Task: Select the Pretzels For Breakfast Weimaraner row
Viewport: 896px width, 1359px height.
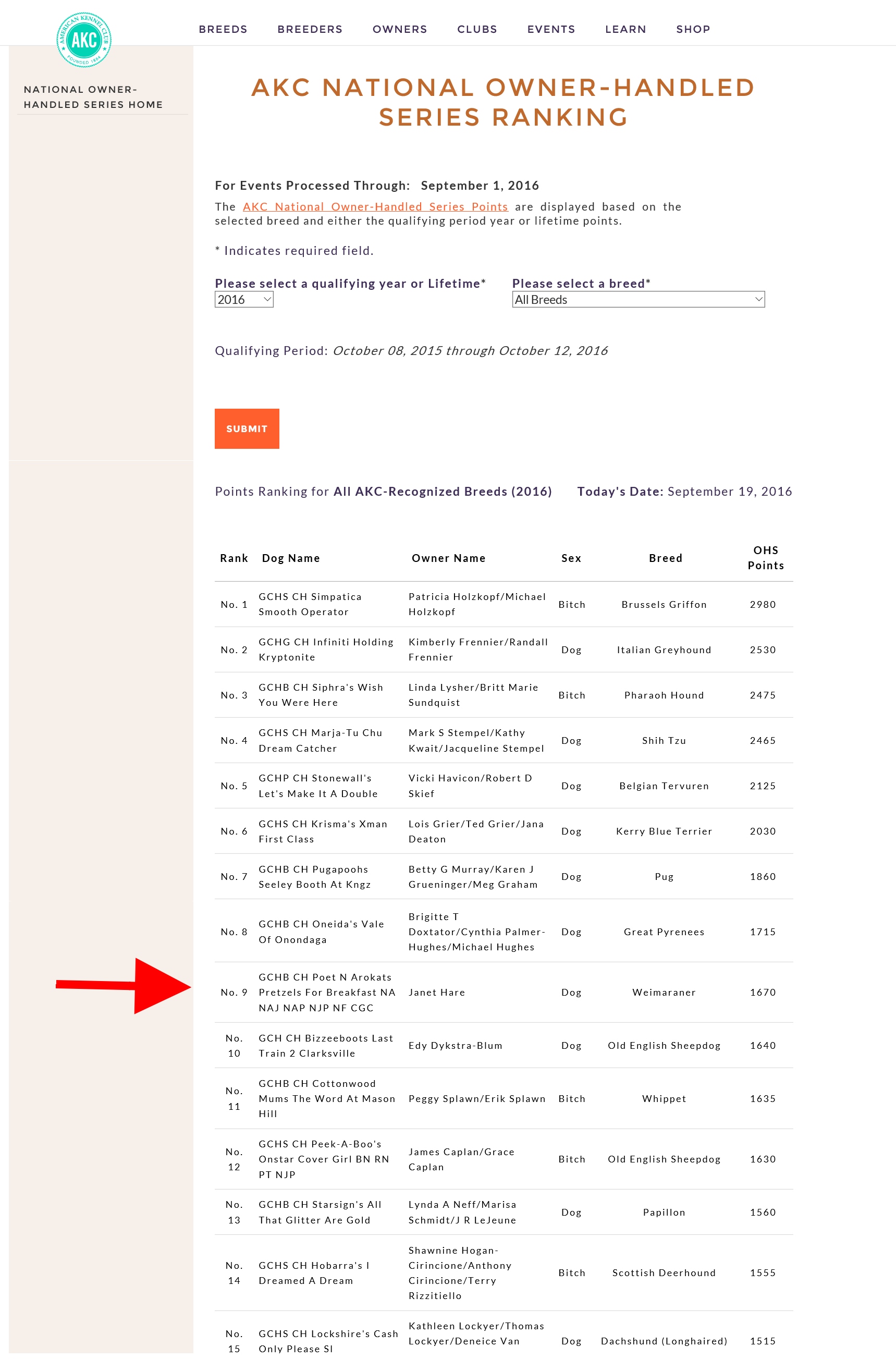Action: point(504,993)
